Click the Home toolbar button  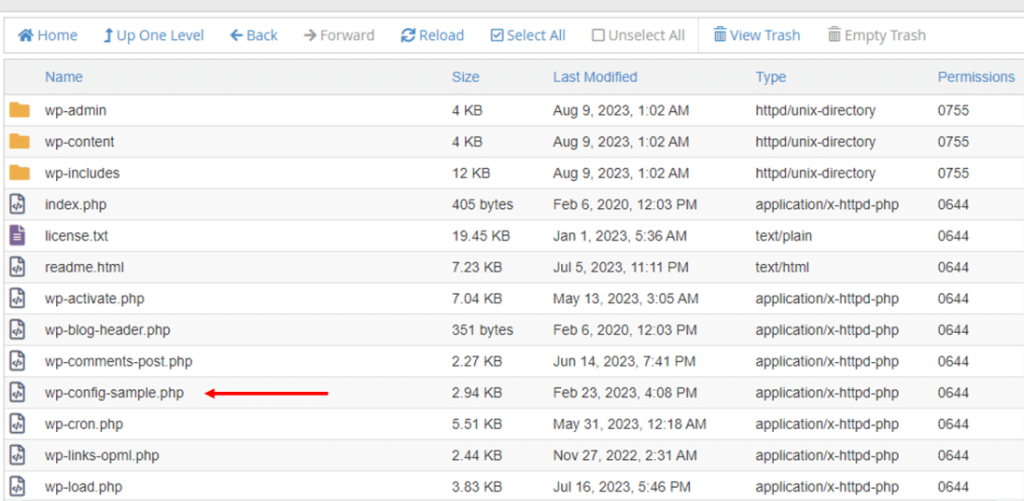(x=47, y=35)
